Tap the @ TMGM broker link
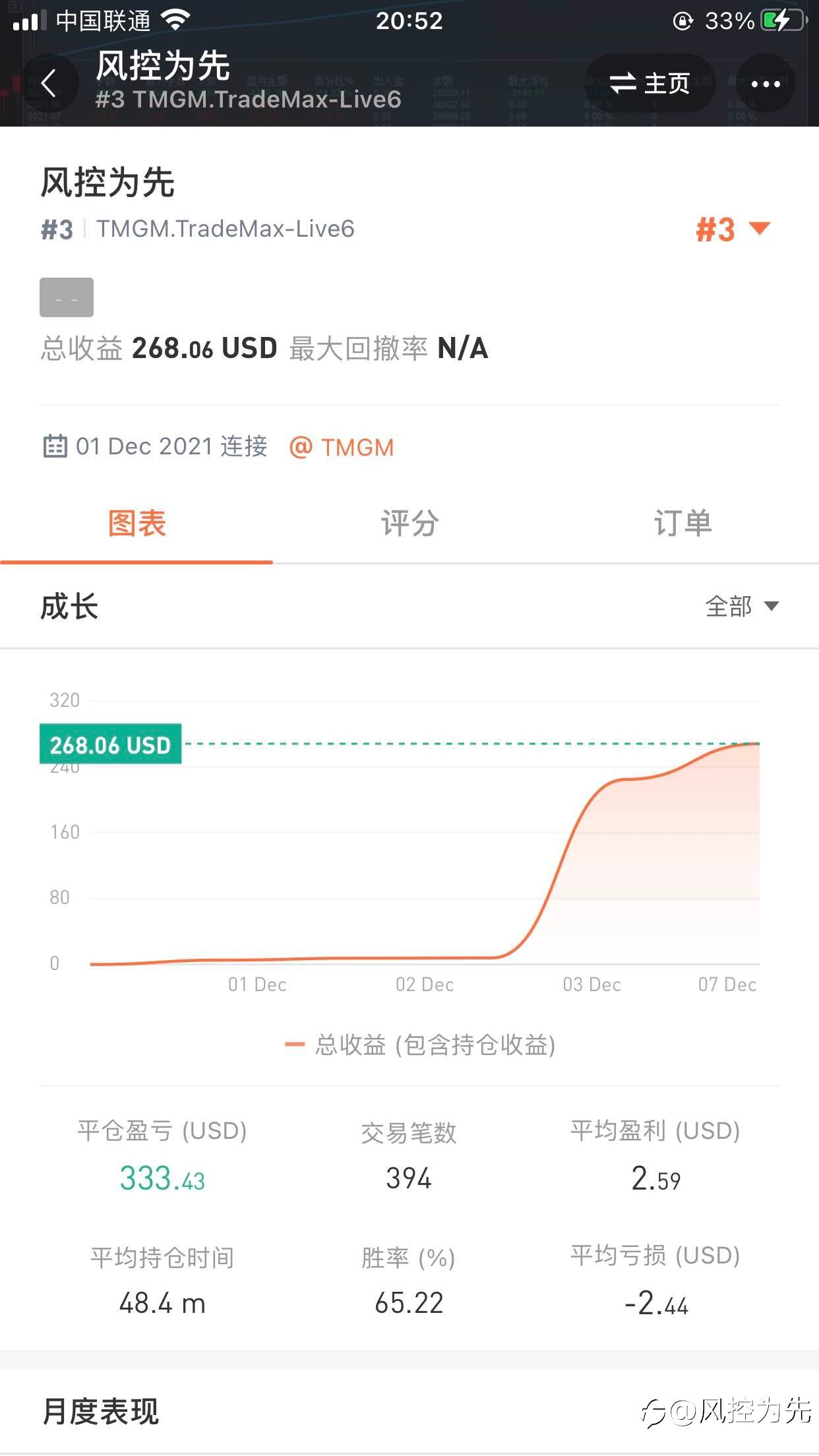 click(x=342, y=447)
